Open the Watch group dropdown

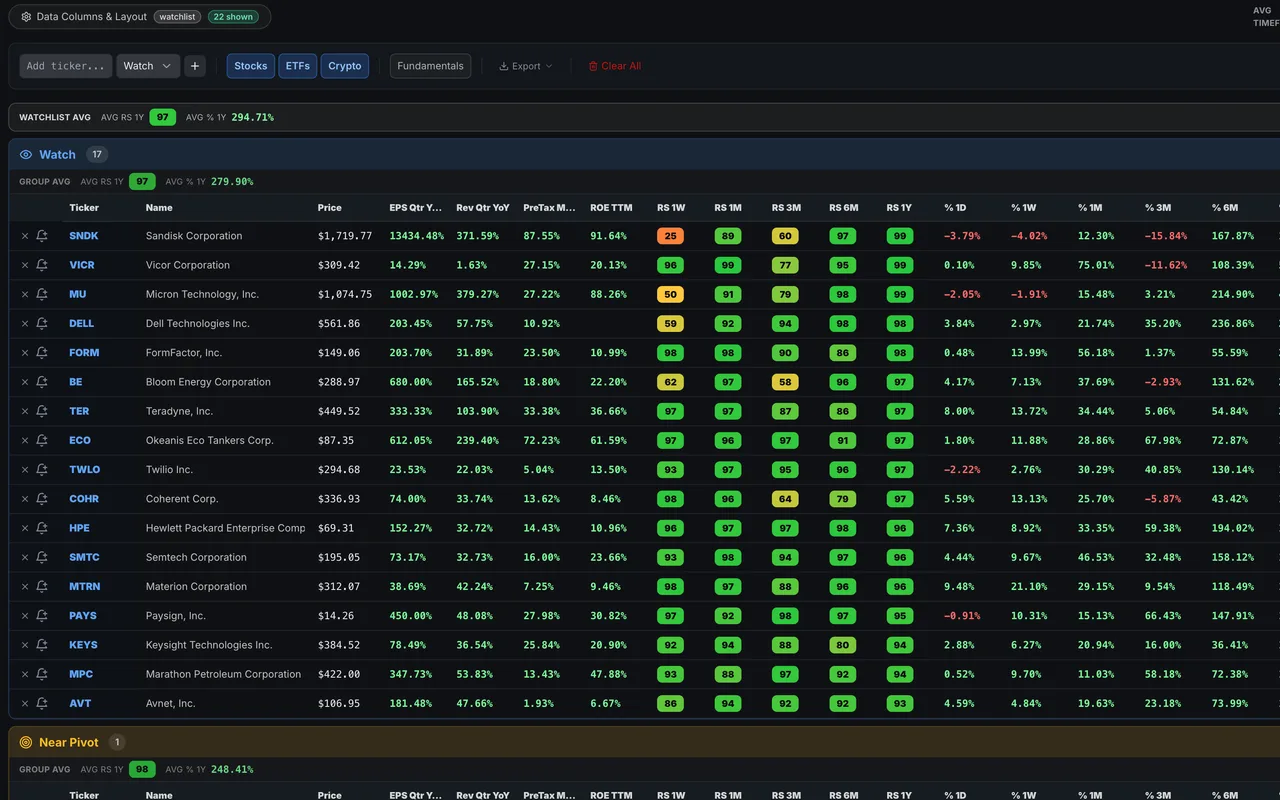pos(148,66)
